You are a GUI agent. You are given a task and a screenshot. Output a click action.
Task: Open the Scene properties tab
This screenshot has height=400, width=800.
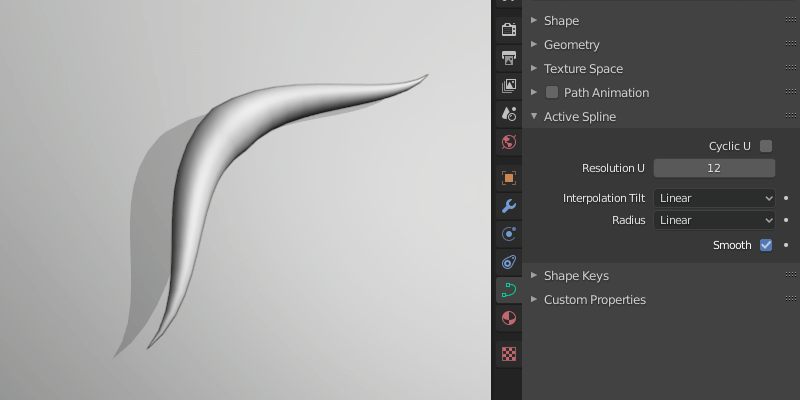click(x=509, y=114)
